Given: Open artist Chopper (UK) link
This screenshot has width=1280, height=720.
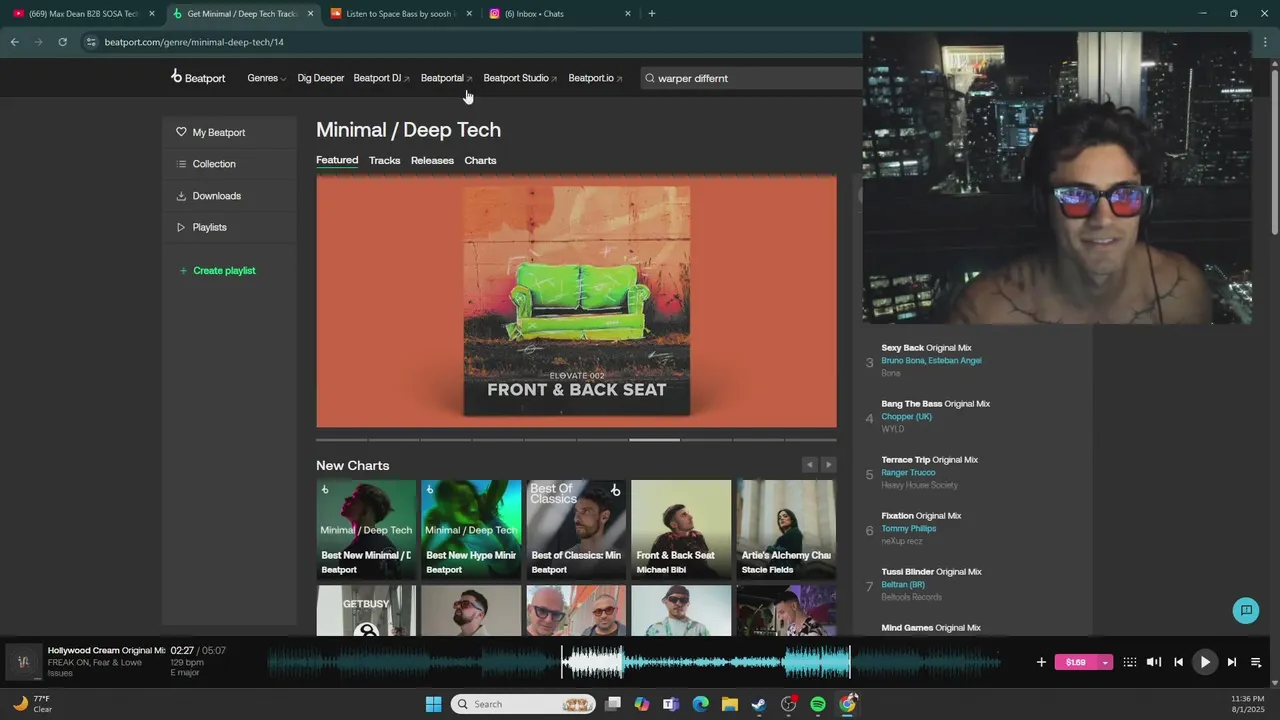Looking at the screenshot, I should pyautogui.click(x=906, y=416).
